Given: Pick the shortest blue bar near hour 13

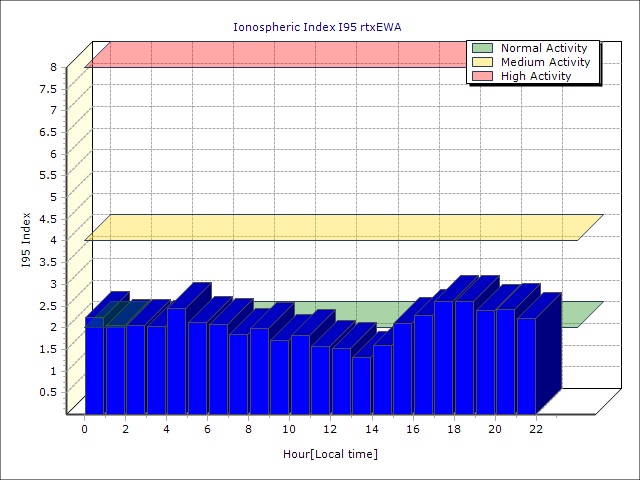Looking at the screenshot, I should pos(361,385).
